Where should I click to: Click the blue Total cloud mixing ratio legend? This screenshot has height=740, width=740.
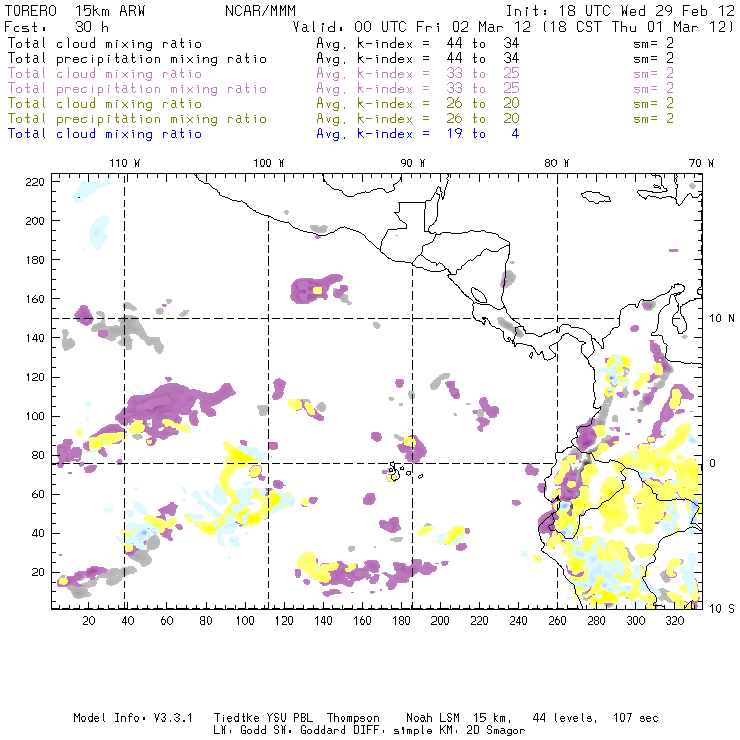[104, 134]
